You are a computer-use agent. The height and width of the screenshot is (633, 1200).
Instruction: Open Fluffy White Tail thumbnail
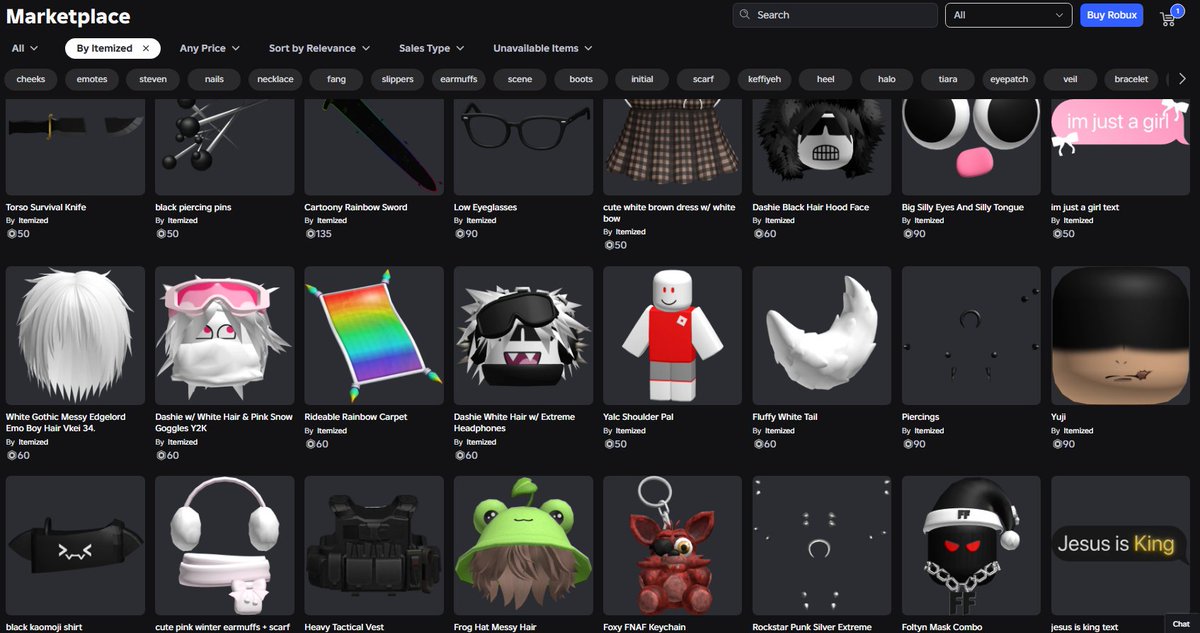[822, 335]
